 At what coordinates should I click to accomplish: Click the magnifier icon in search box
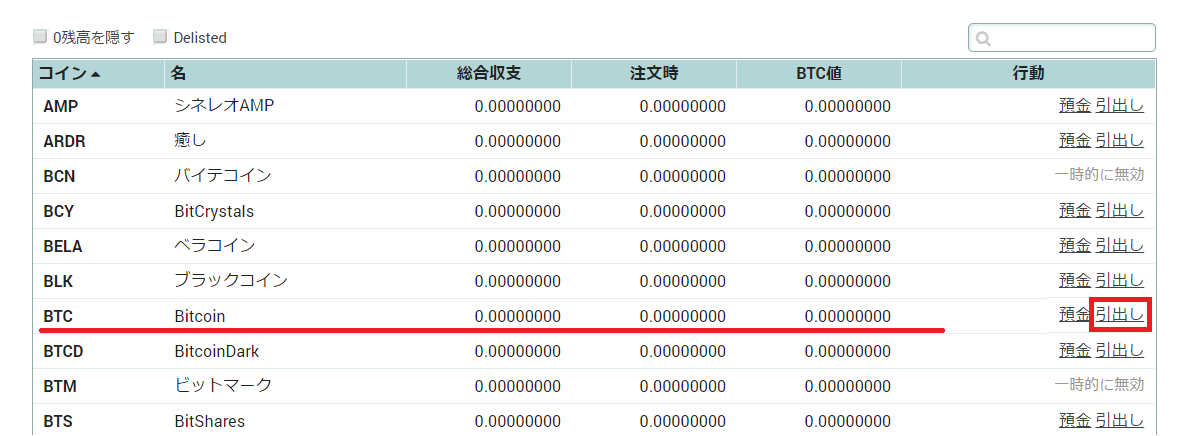(983, 39)
